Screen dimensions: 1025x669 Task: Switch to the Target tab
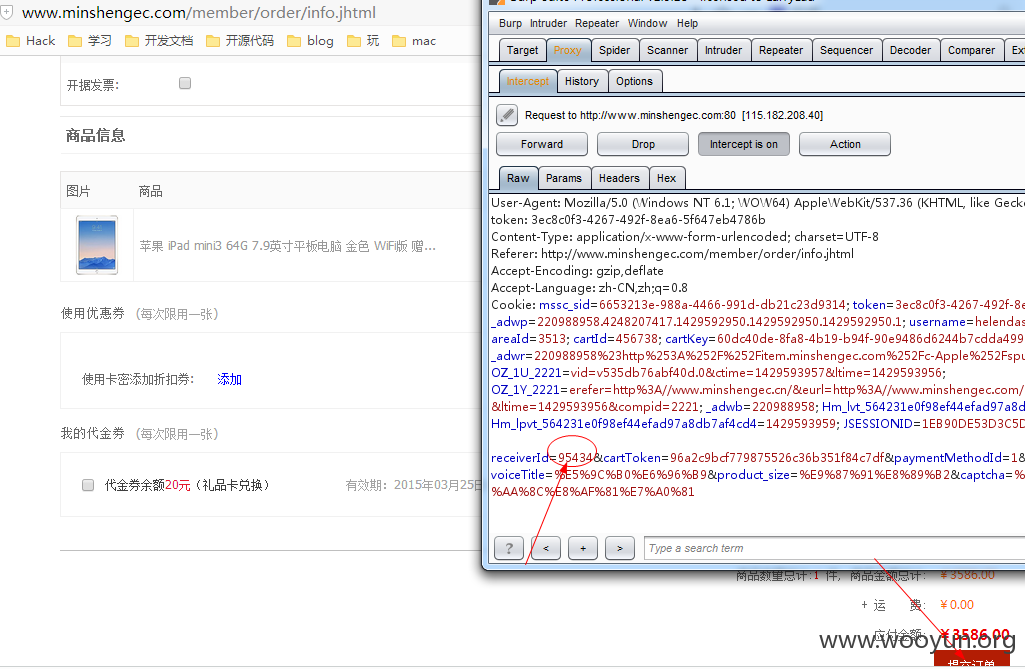[x=522, y=50]
